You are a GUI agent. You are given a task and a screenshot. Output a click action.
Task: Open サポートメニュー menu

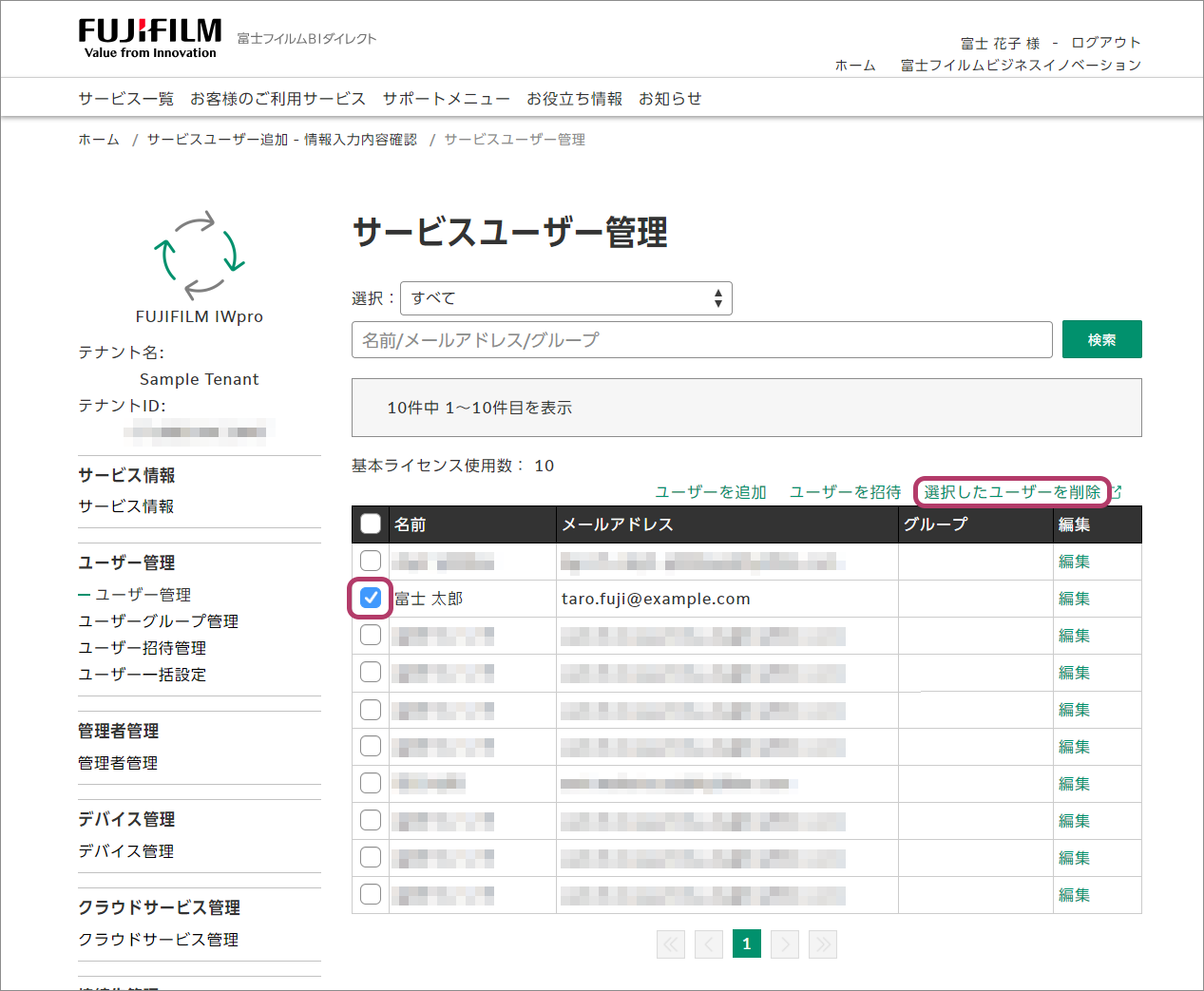pyautogui.click(x=447, y=99)
